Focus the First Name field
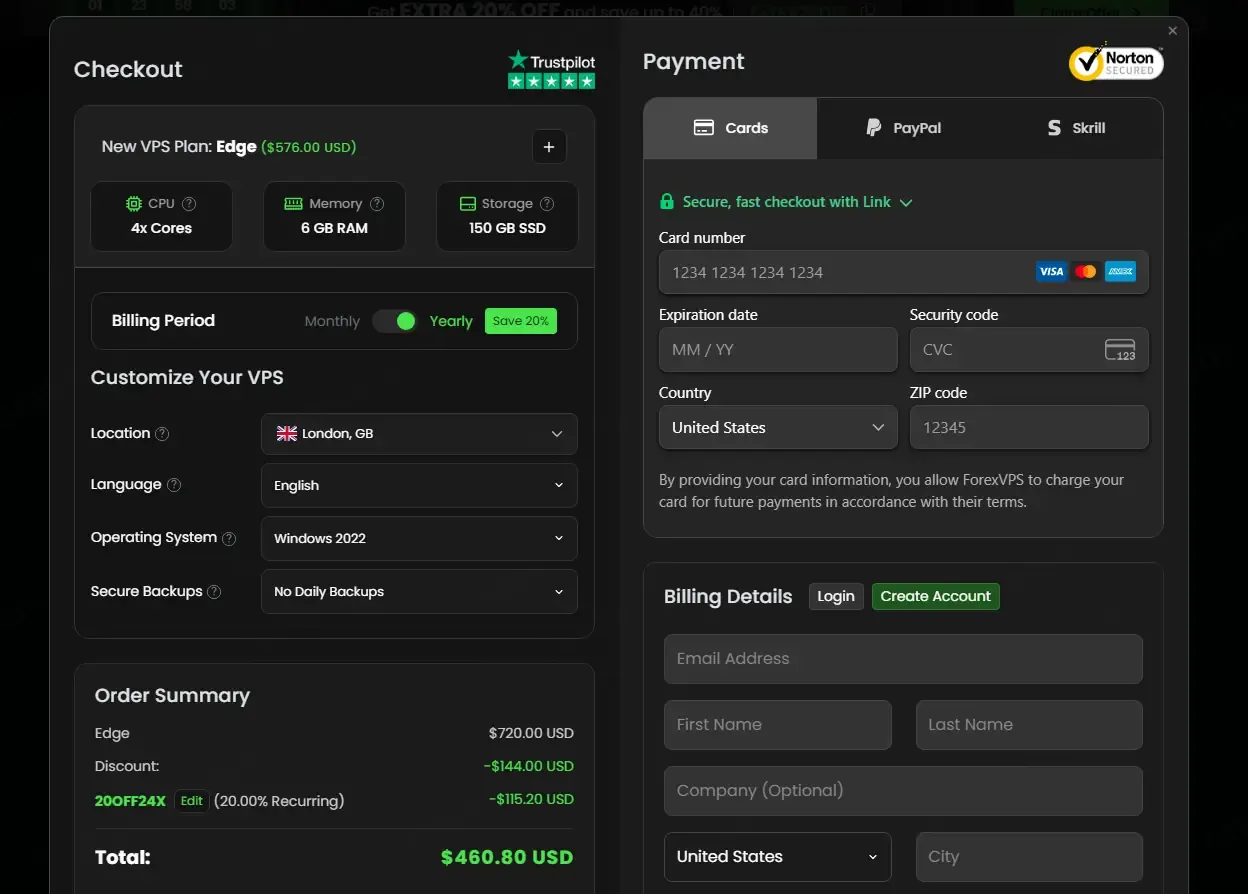Viewport: 1248px width, 894px height. (x=778, y=725)
